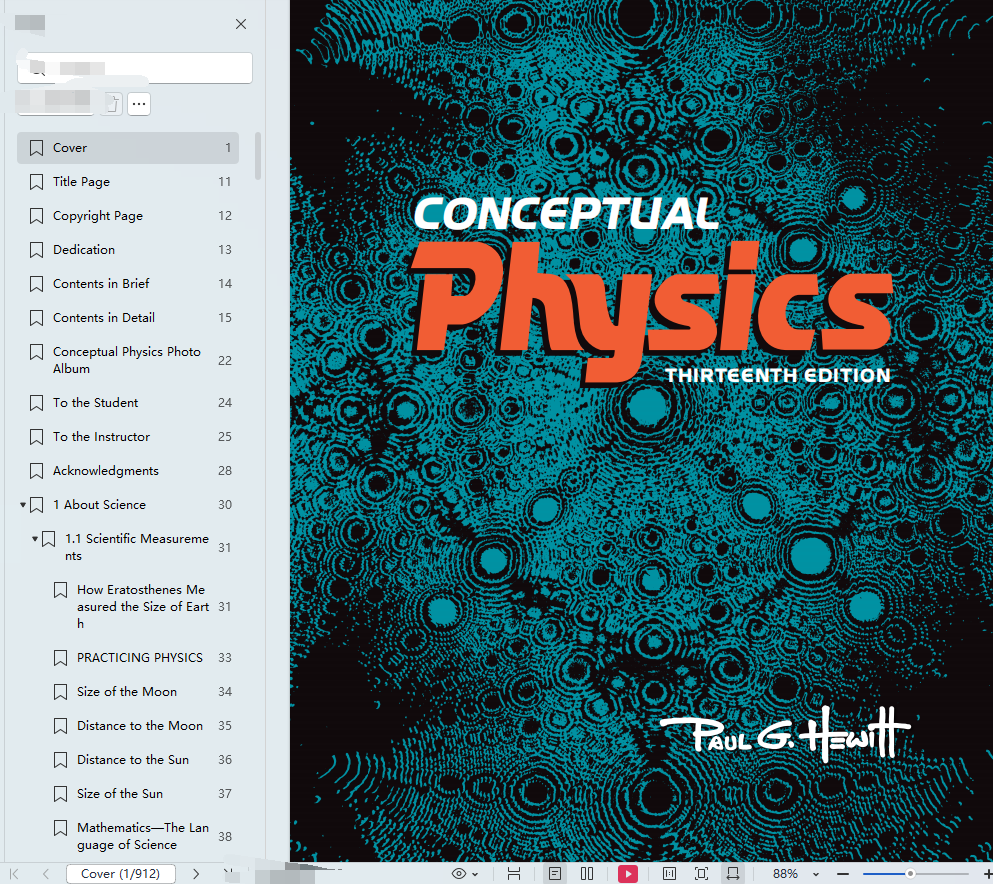The width and height of the screenshot is (993, 884).
Task: Switch to two-page view
Action: pyautogui.click(x=587, y=874)
